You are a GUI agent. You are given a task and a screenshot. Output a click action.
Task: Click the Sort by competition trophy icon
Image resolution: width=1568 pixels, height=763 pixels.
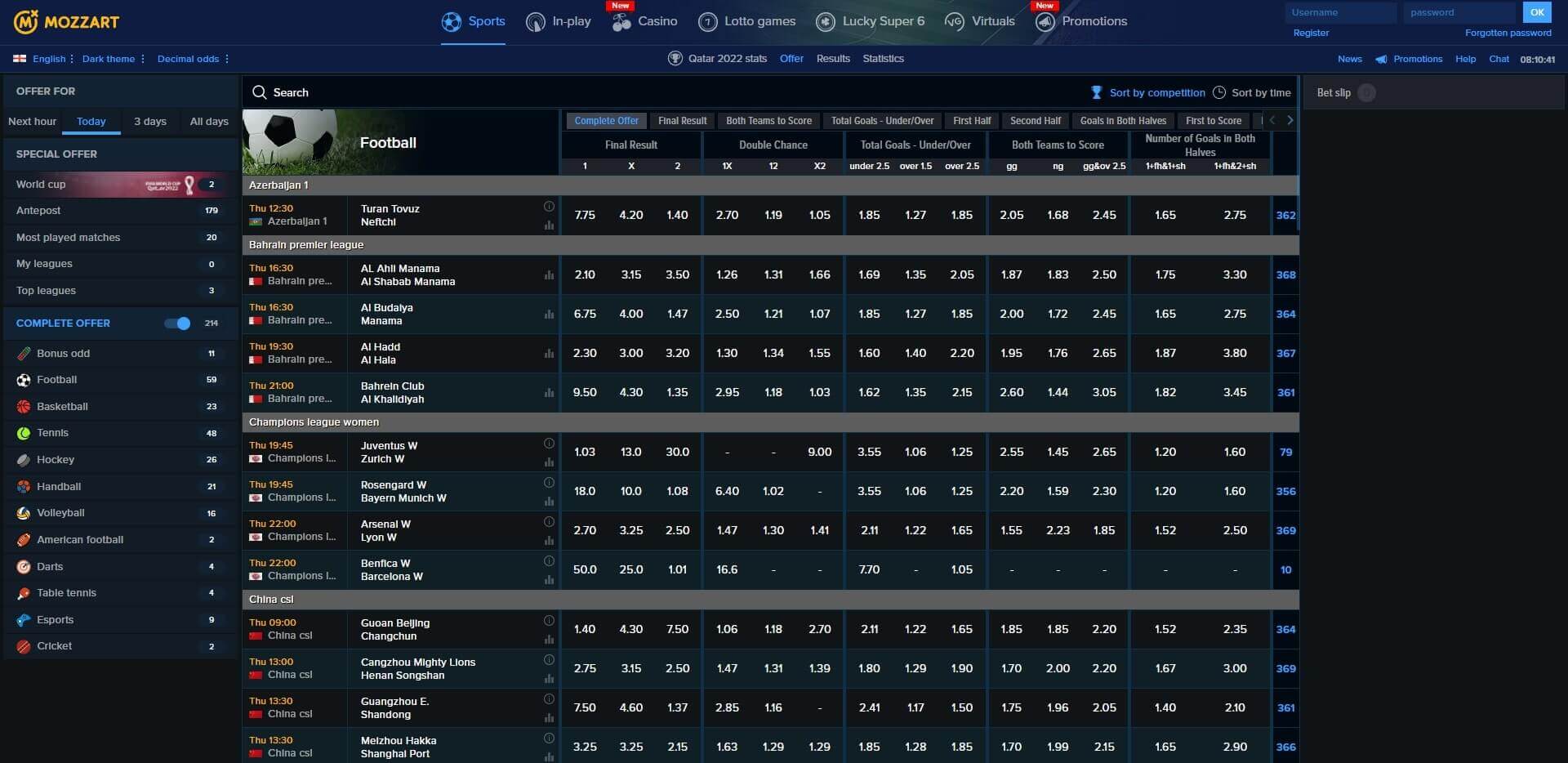[x=1097, y=92]
